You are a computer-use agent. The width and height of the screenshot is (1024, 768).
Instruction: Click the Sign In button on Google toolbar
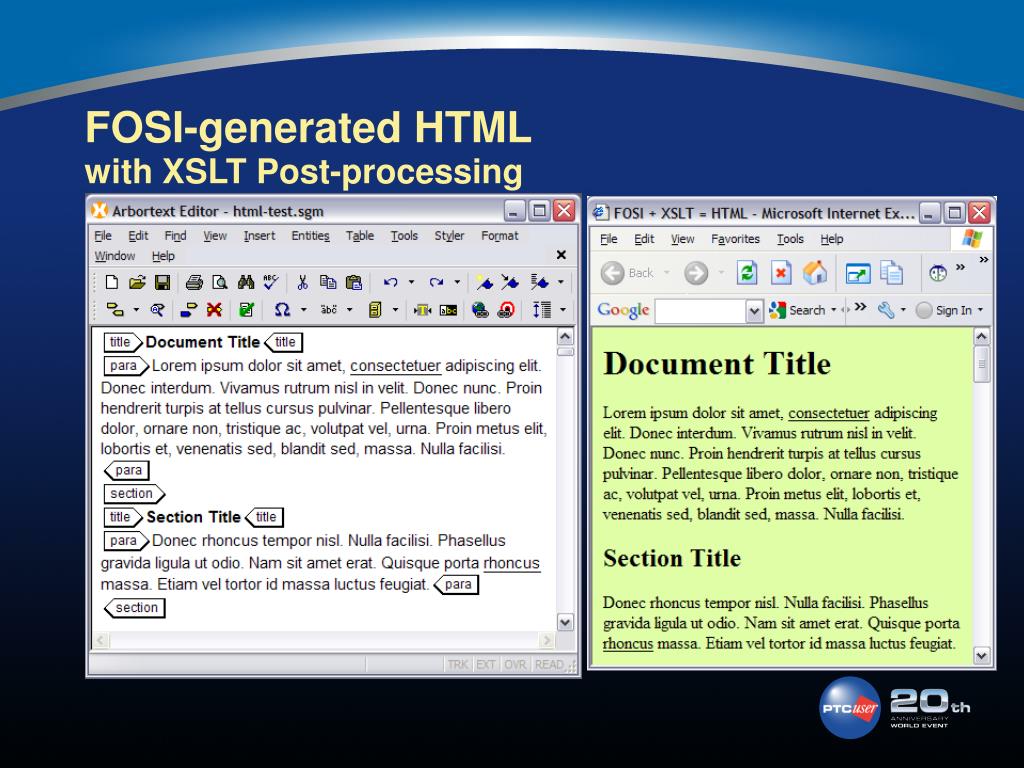[x=944, y=310]
